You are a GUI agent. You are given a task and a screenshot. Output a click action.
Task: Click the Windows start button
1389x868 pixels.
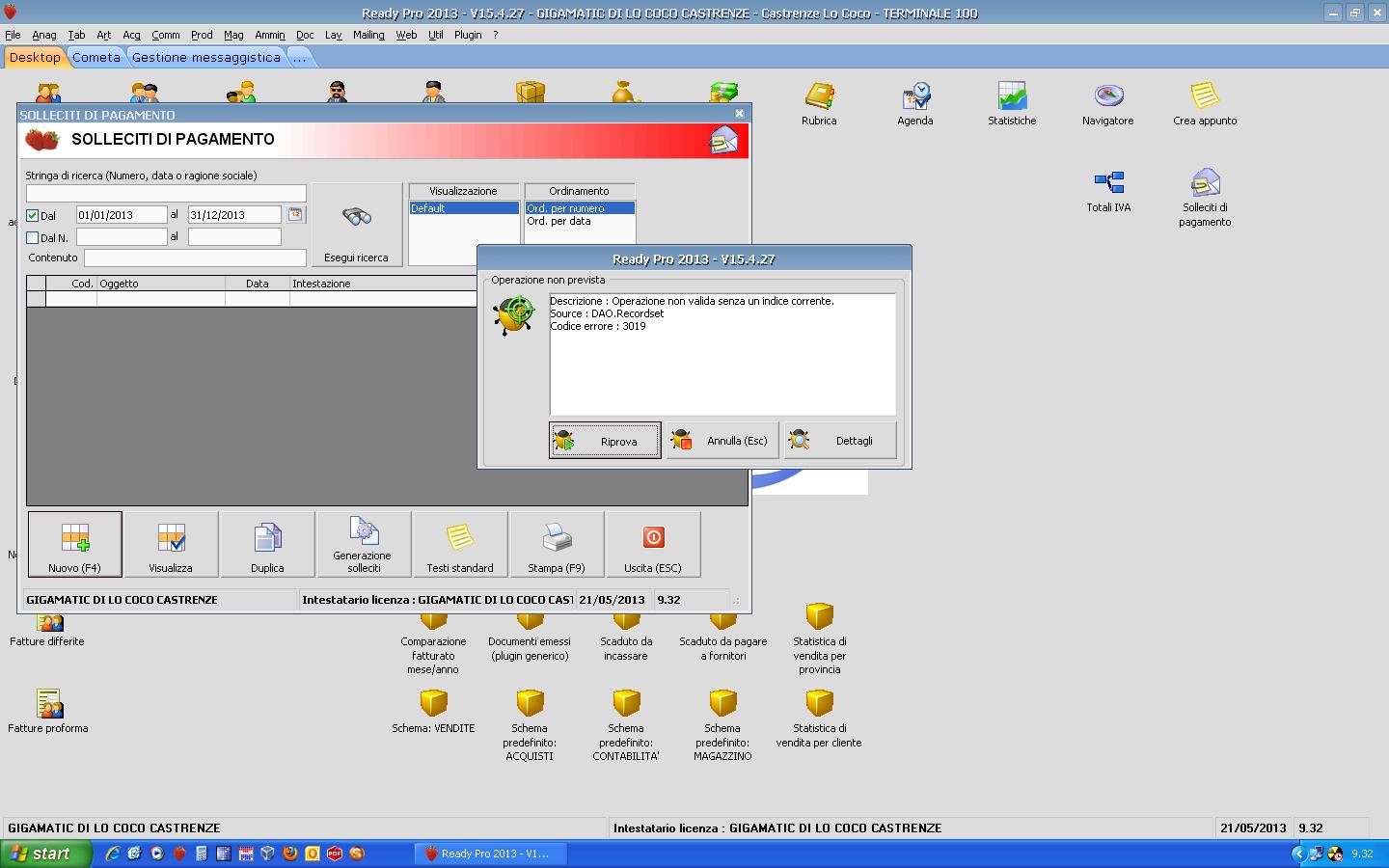coord(46,854)
